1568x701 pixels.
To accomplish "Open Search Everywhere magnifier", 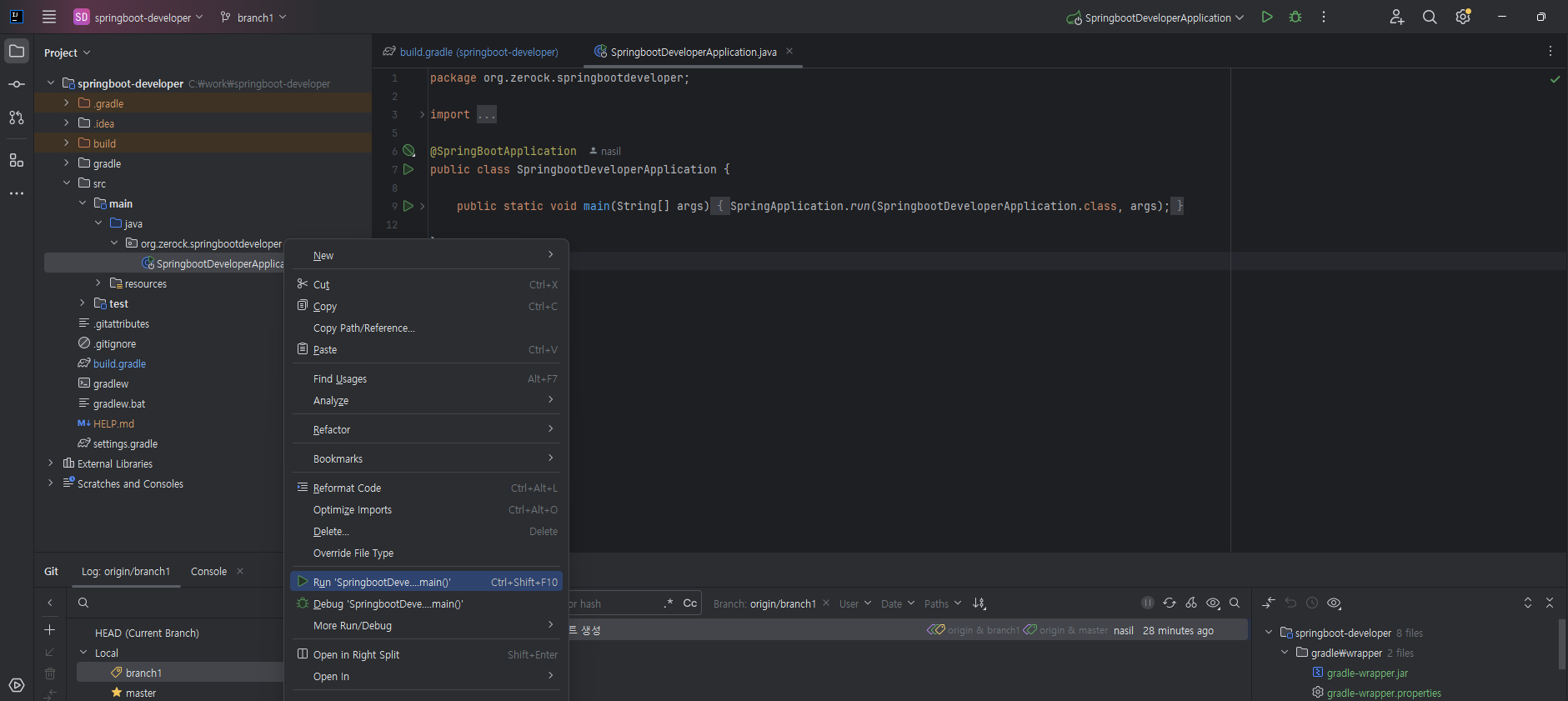I will (1430, 17).
